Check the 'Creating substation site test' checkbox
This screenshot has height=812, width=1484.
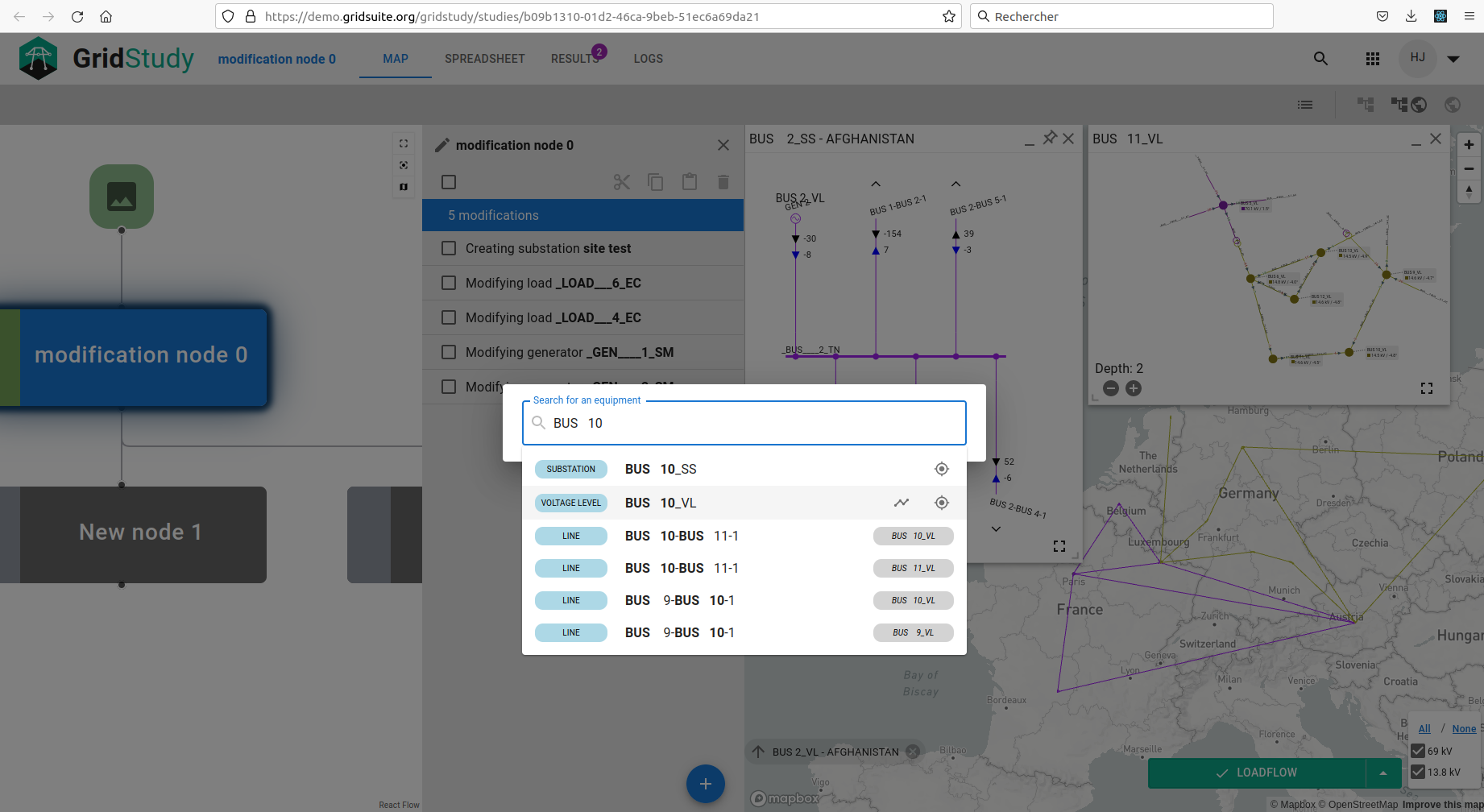(x=449, y=248)
